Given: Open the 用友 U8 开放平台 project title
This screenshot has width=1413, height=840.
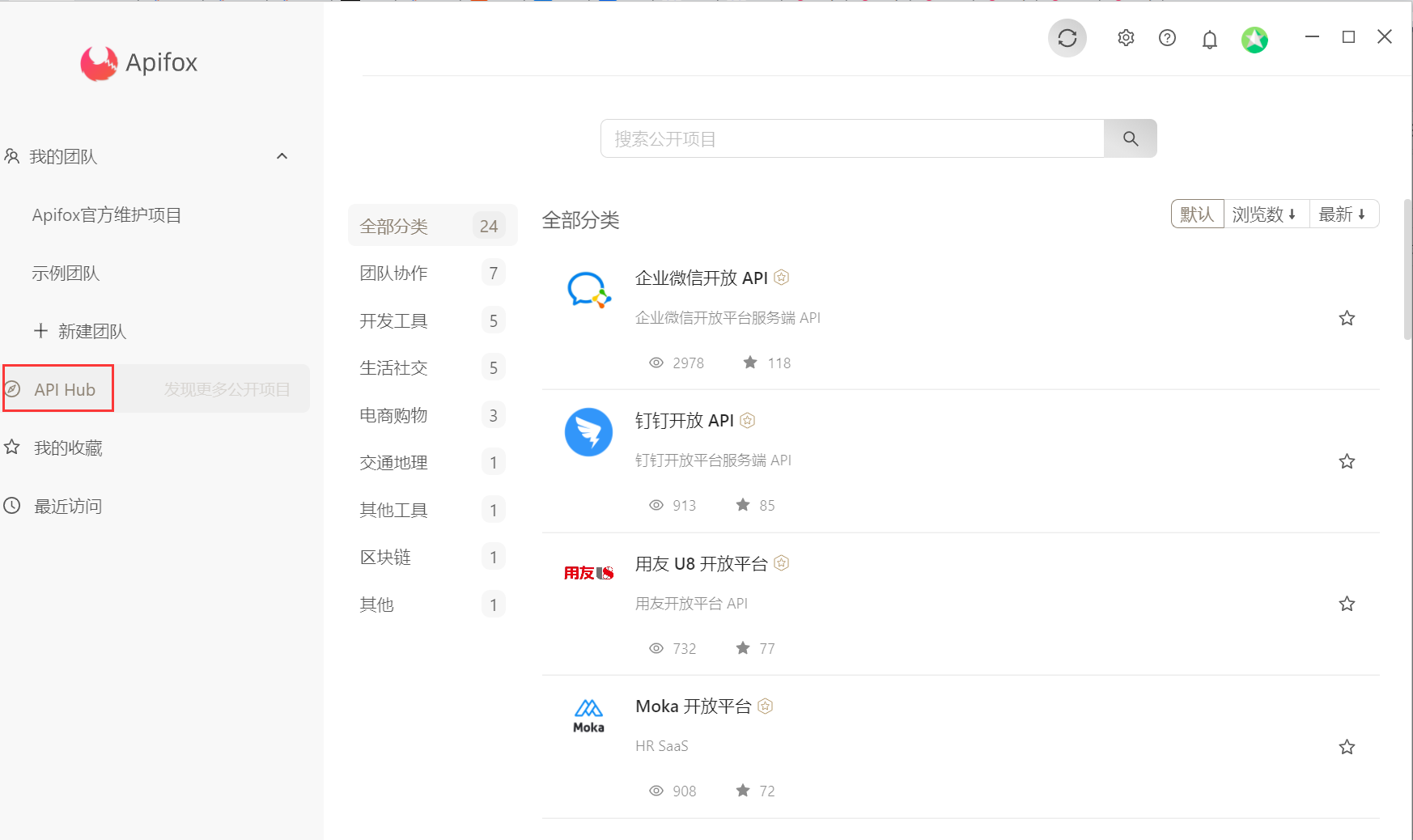Looking at the screenshot, I should pyautogui.click(x=701, y=563).
